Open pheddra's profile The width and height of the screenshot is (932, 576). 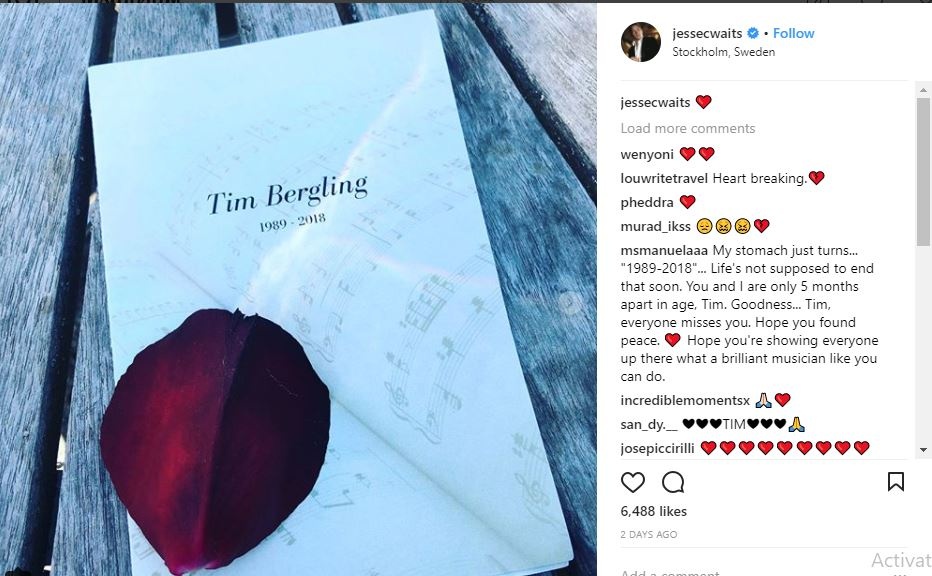coord(646,201)
